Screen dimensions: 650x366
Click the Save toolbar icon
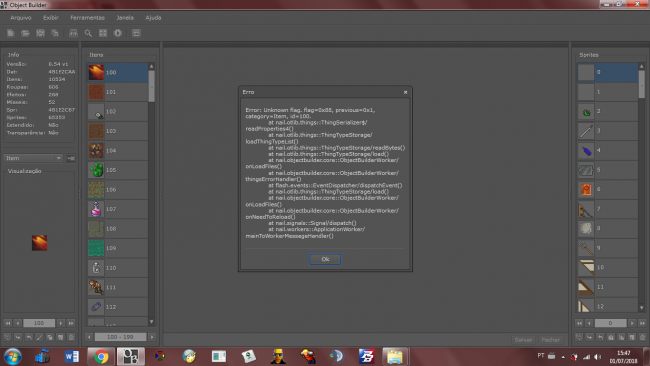40,33
